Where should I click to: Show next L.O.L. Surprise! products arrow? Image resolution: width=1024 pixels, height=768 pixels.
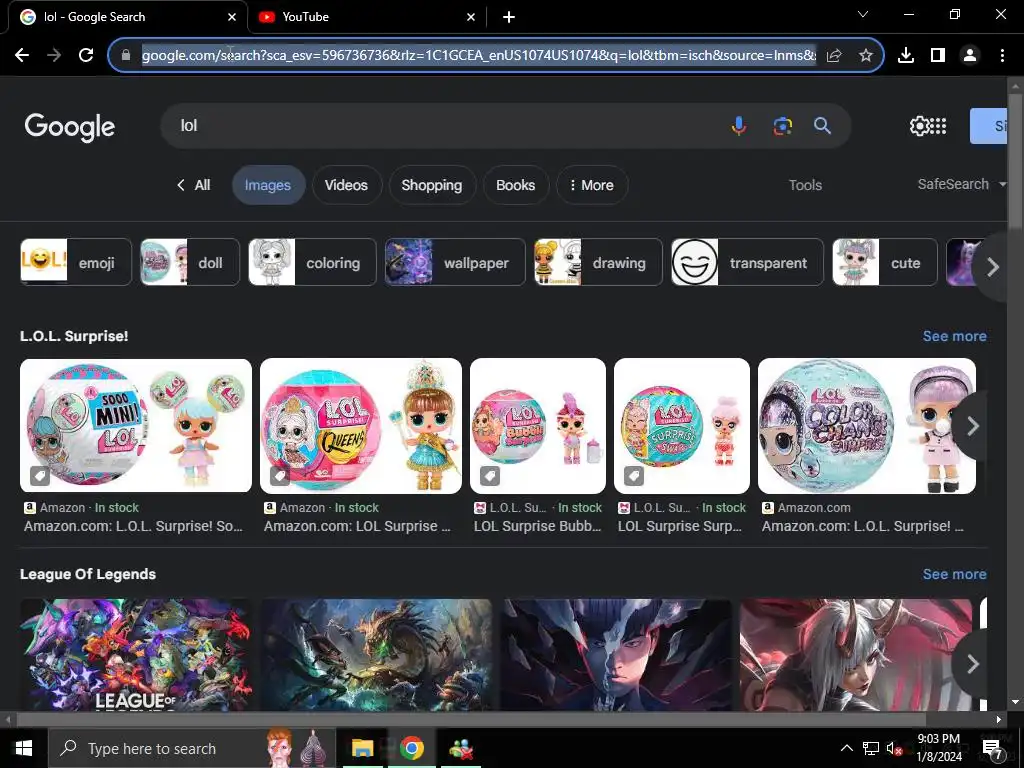(972, 426)
